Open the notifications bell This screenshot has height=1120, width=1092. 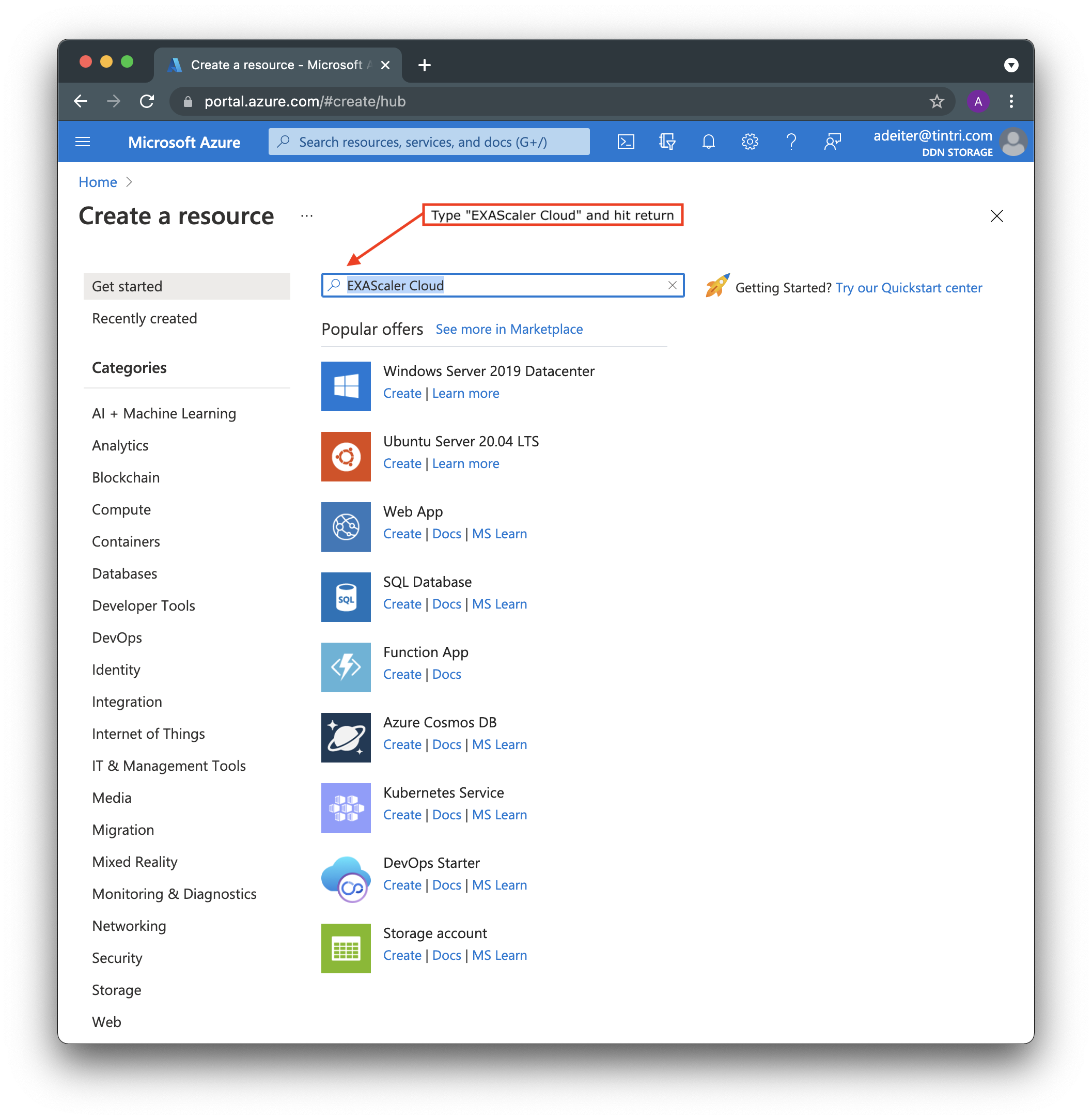[708, 142]
